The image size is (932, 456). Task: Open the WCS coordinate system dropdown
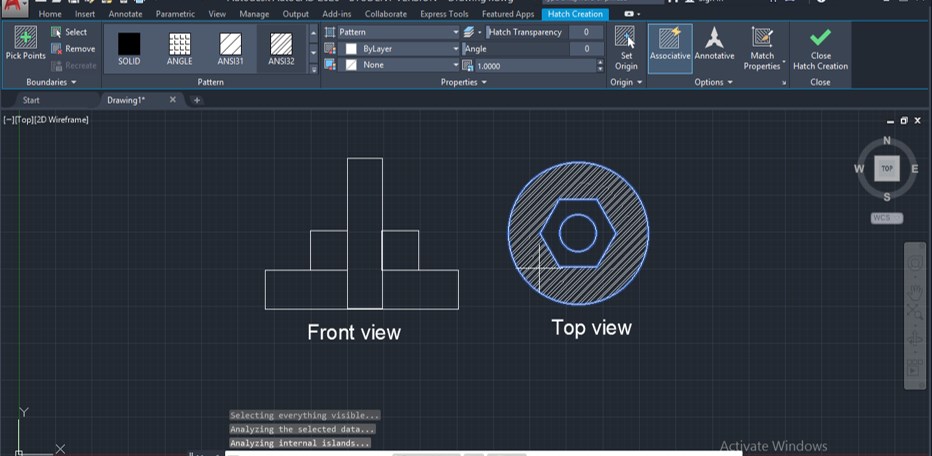pyautogui.click(x=887, y=218)
